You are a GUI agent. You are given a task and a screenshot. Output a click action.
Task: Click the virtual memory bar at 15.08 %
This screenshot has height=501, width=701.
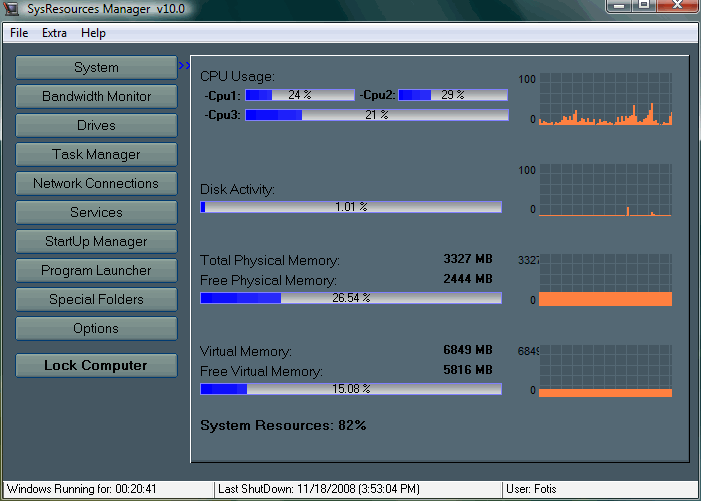pos(351,389)
